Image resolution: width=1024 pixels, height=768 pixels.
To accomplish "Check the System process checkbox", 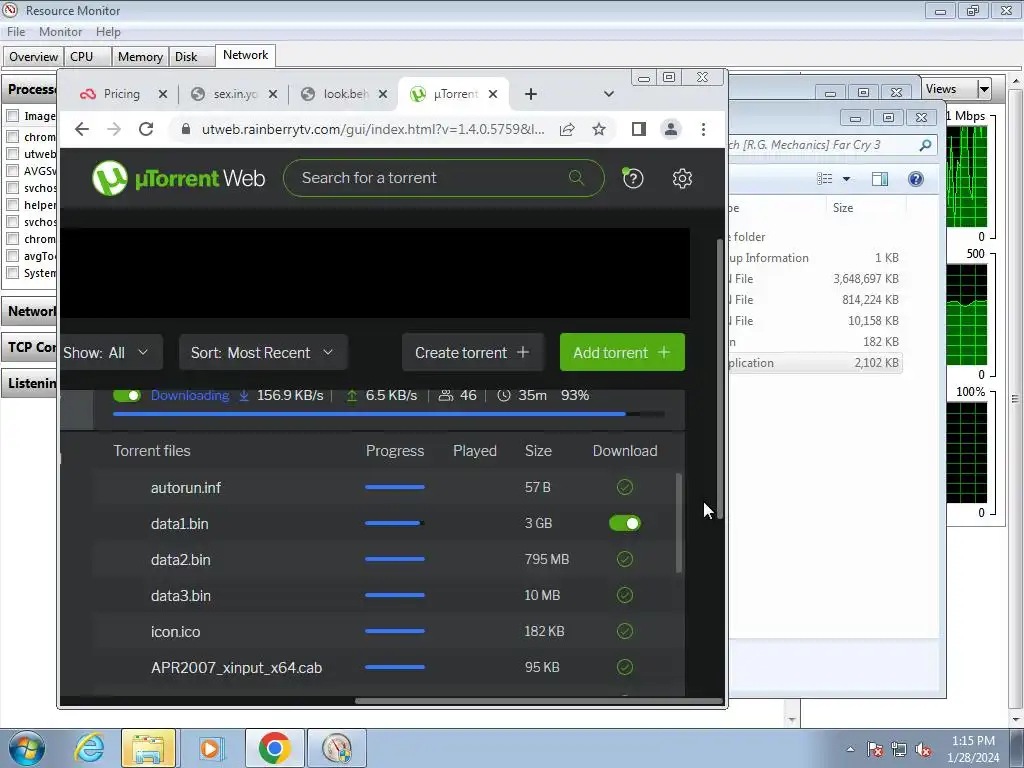I will (x=12, y=273).
